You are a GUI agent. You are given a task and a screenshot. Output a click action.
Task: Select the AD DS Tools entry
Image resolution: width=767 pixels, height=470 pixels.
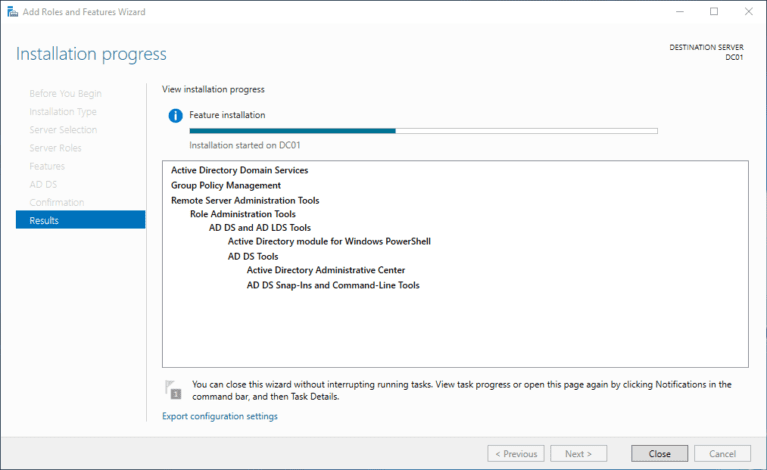tap(253, 256)
